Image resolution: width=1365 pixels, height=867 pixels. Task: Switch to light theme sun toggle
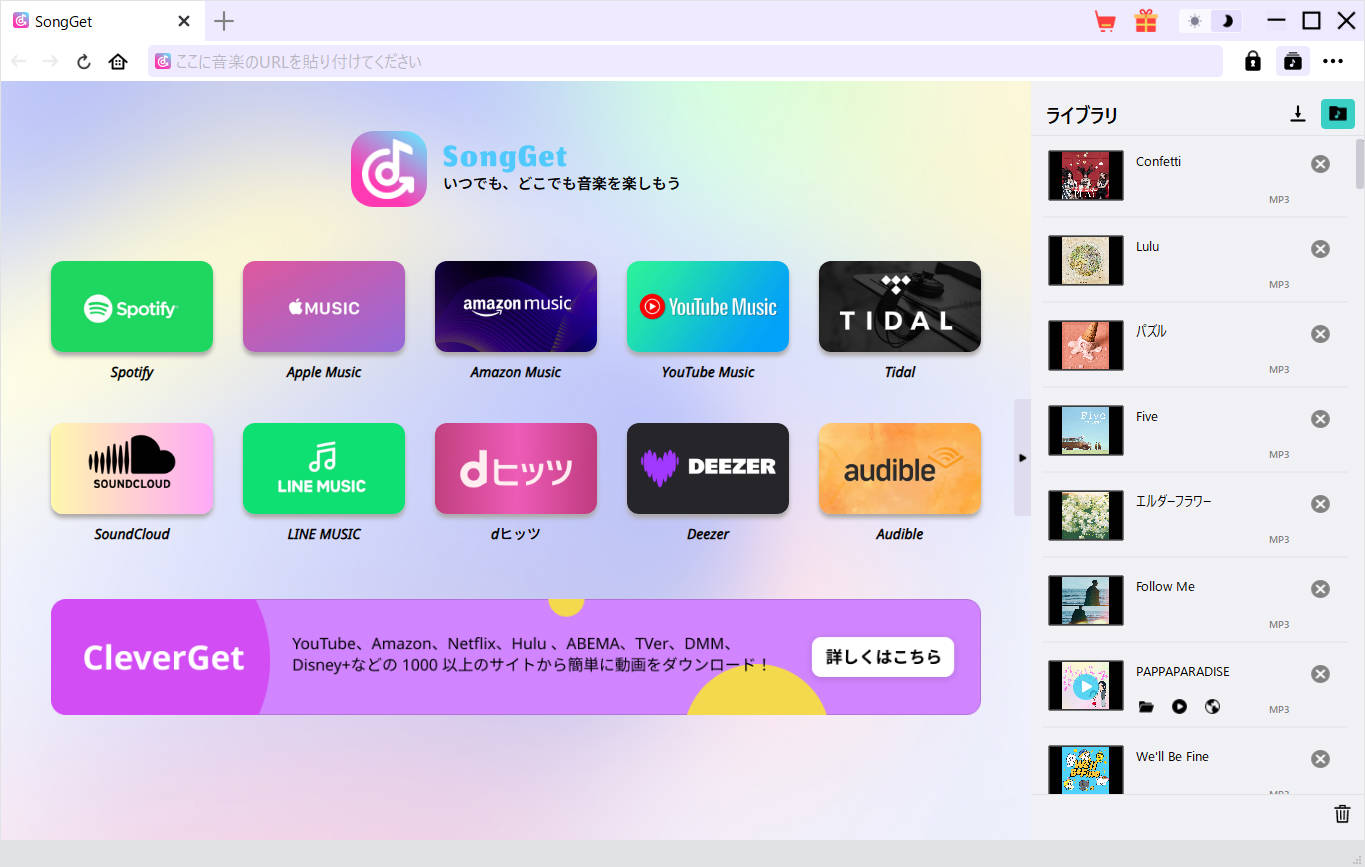coord(1195,21)
